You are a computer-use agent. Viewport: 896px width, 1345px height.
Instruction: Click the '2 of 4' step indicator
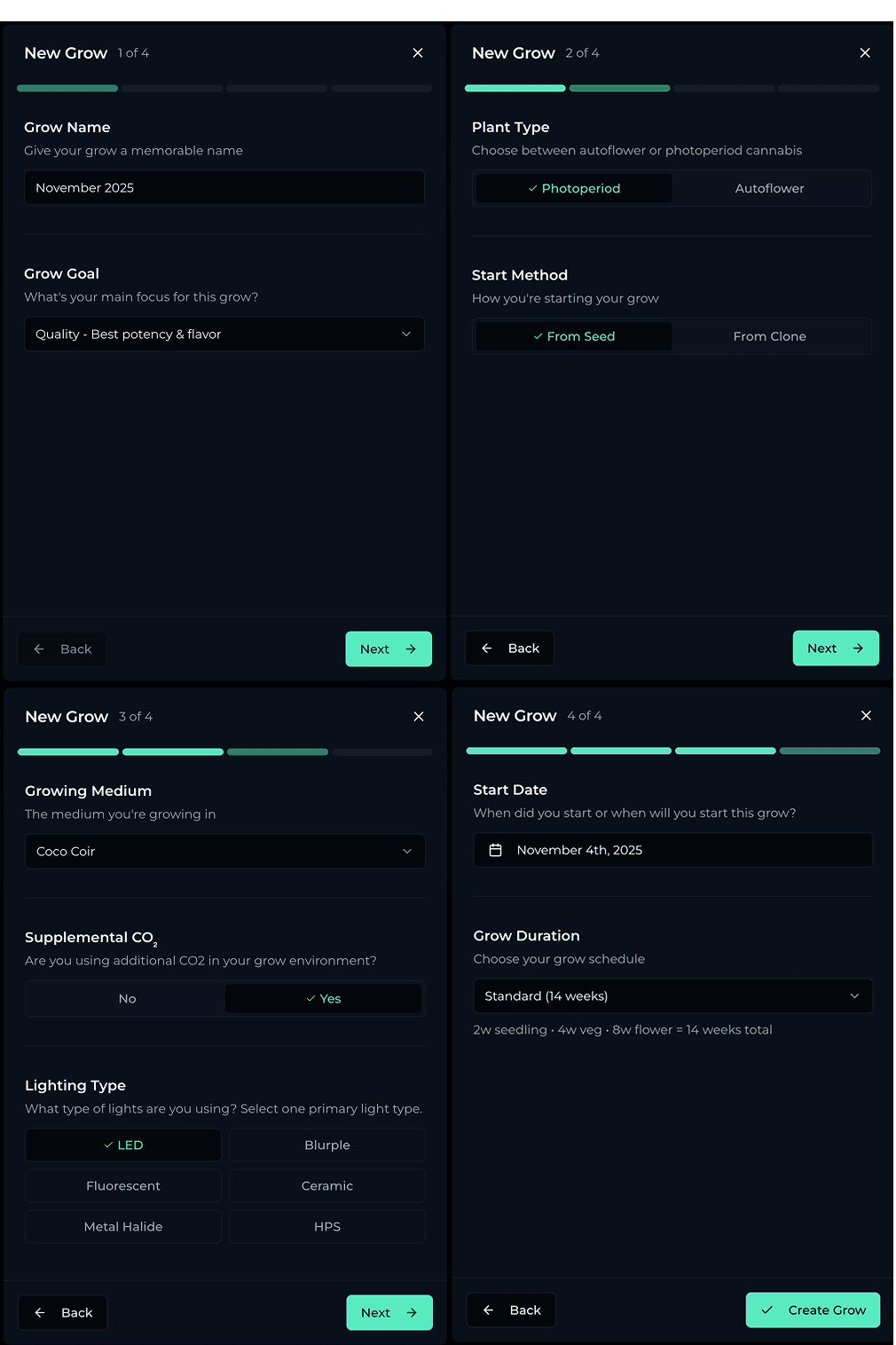582,53
